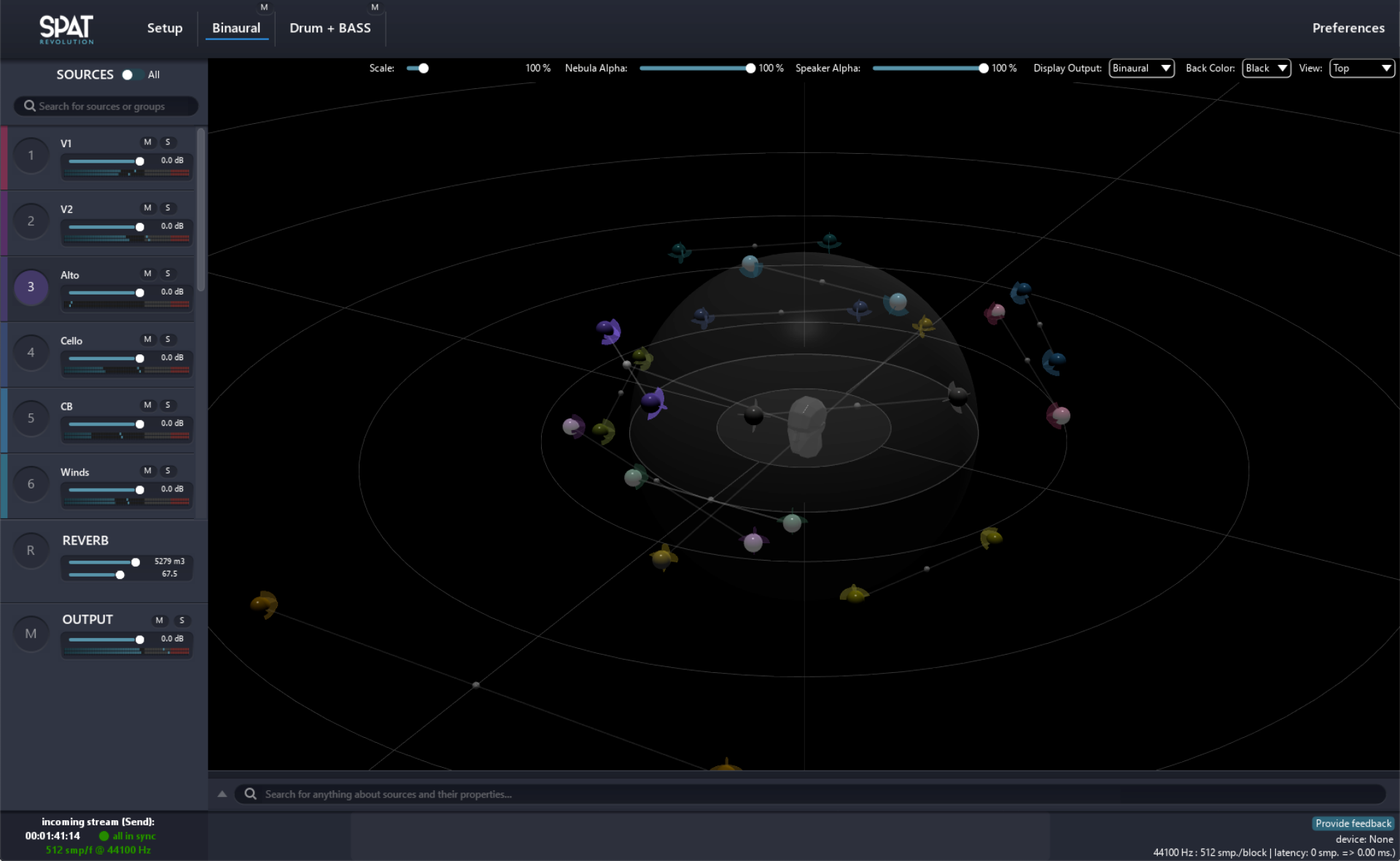Click the mute badge above Drum + BASS
The width and height of the screenshot is (1400, 861).
coord(375,7)
